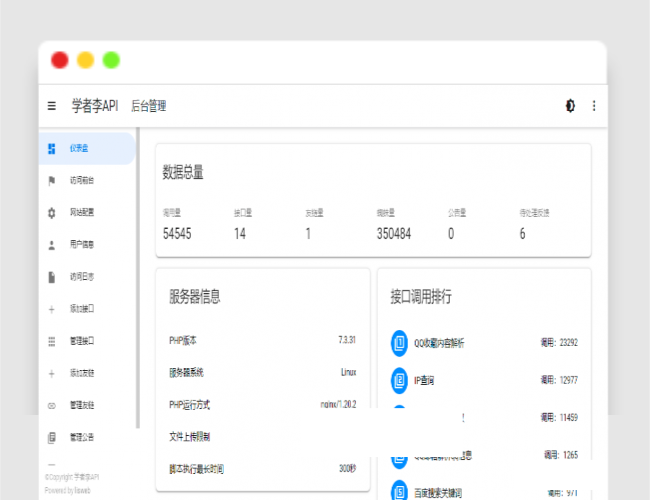Open the 仪表盘 dashboard menu item
Viewport: 650px width, 500px height.
point(87,148)
